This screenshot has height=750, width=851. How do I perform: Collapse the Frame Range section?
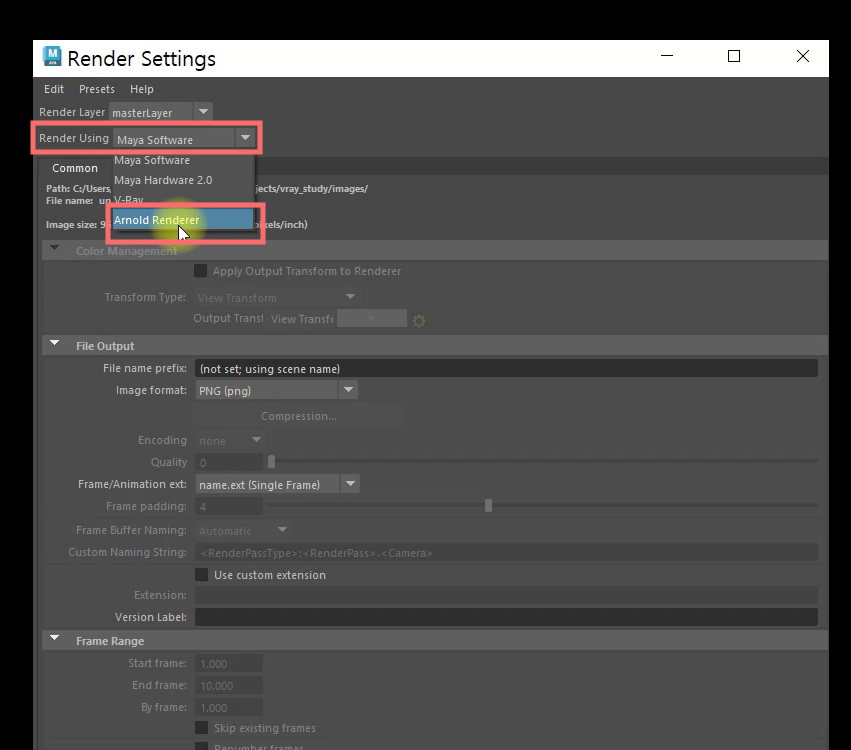pyautogui.click(x=54, y=638)
